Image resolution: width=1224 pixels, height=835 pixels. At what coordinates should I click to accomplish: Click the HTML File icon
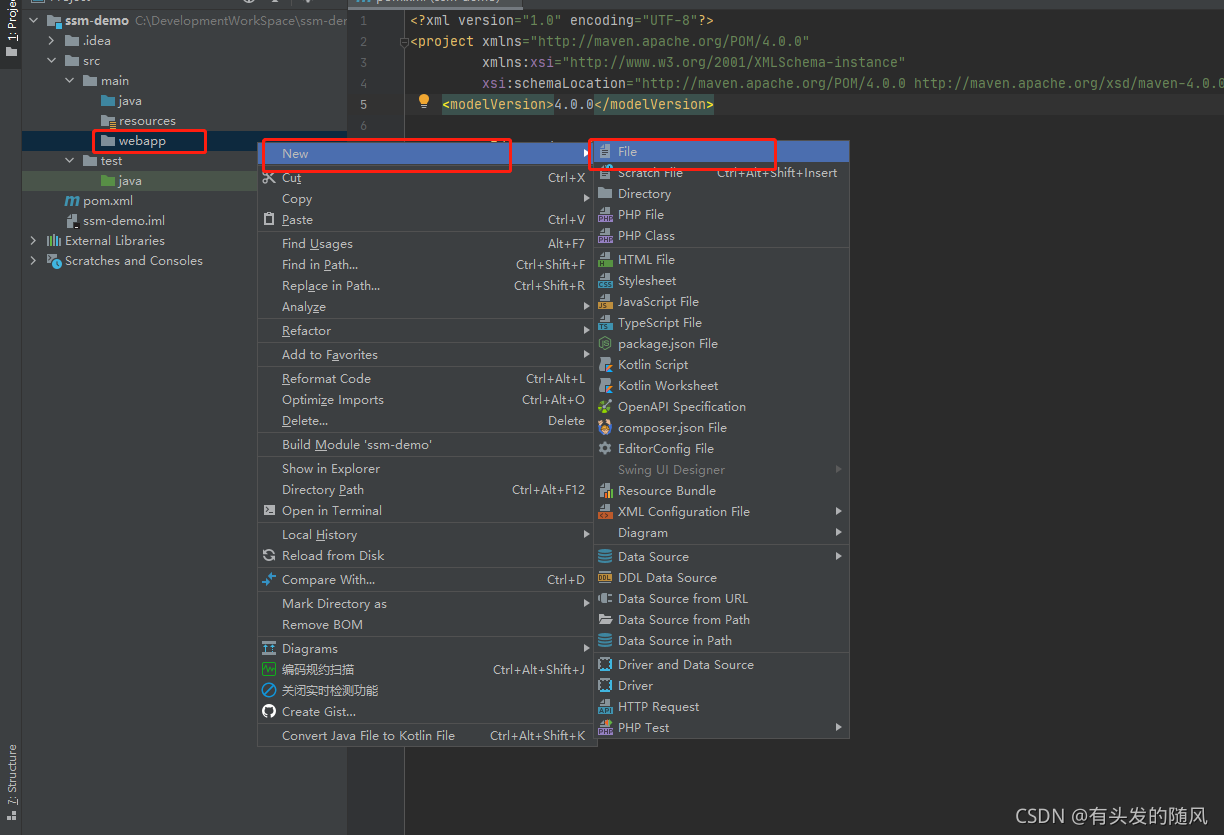coord(605,260)
